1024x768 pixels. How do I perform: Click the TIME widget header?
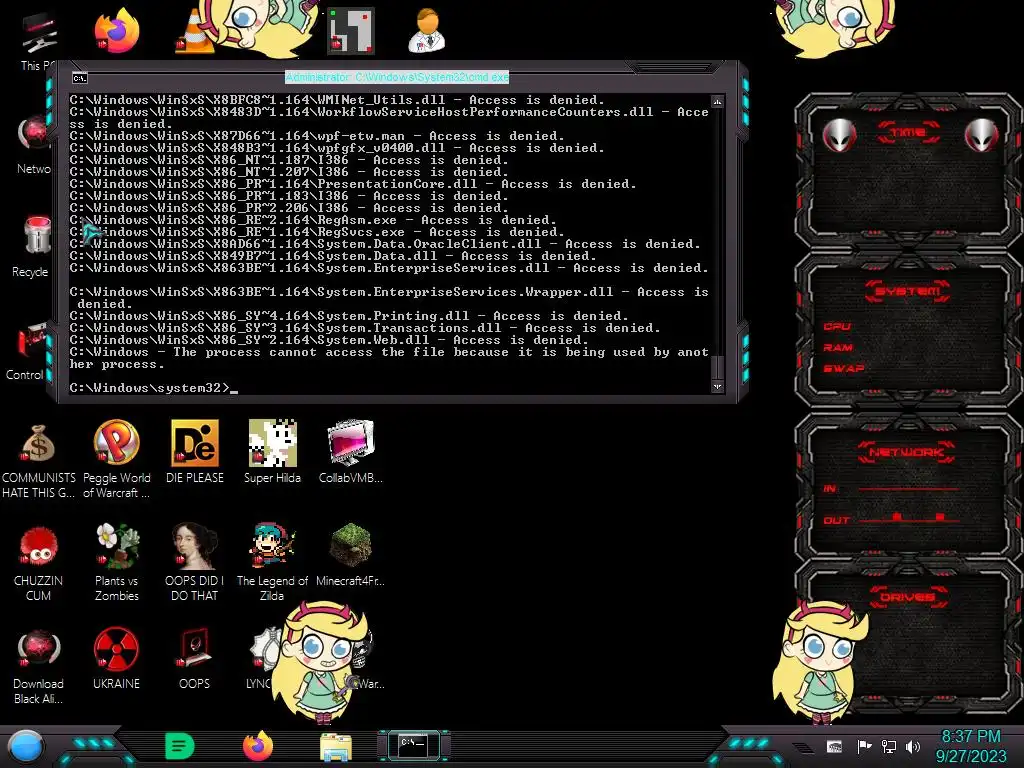908,133
